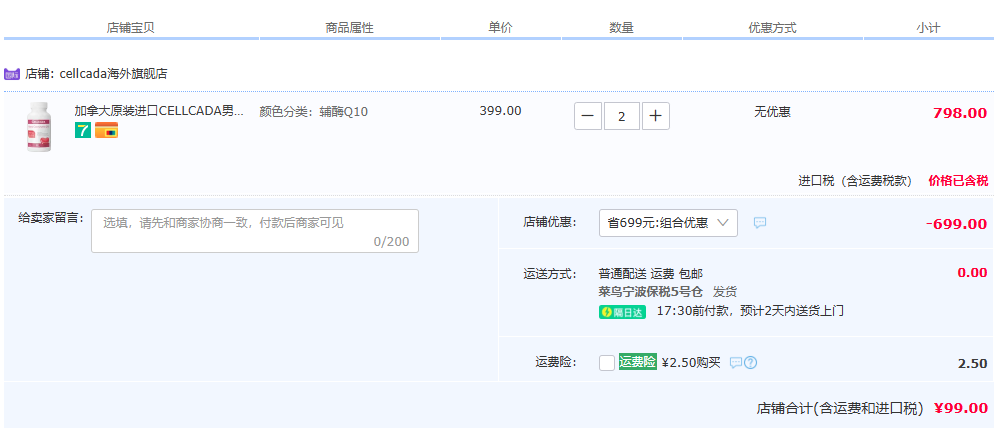
Task: Open the chat bubble beside store discount
Action: click(760, 223)
